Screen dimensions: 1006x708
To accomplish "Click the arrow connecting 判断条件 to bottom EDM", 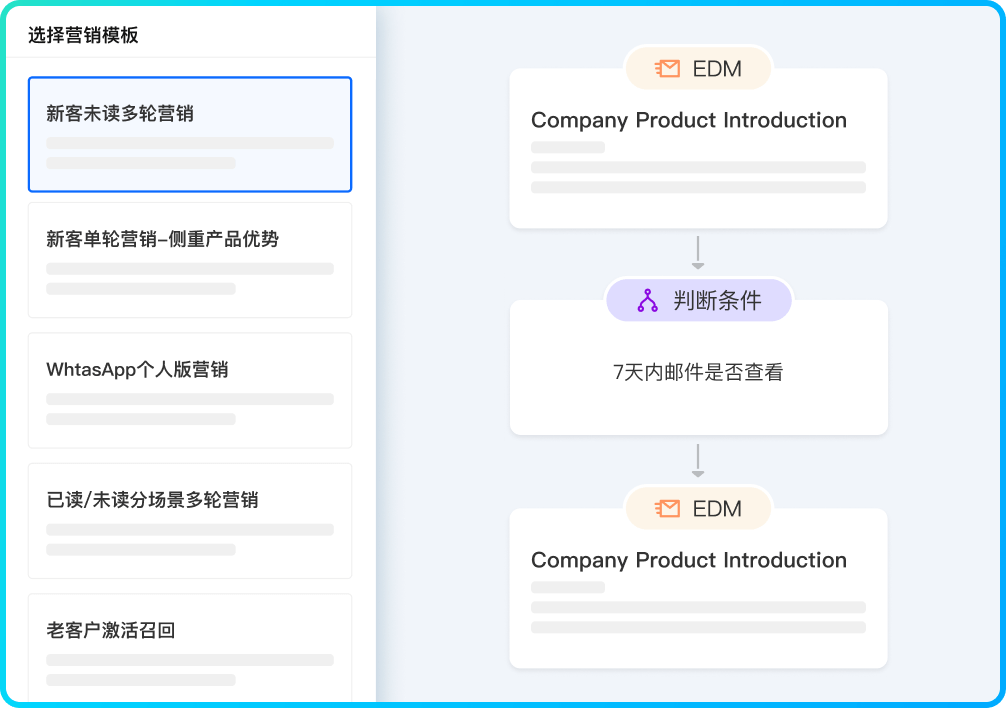I will [x=698, y=461].
